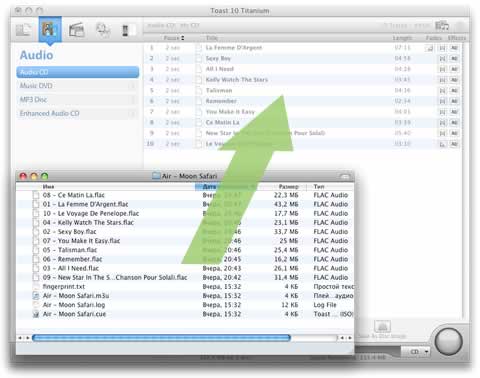
Task: Click the fade button for track 10
Action: [442, 144]
